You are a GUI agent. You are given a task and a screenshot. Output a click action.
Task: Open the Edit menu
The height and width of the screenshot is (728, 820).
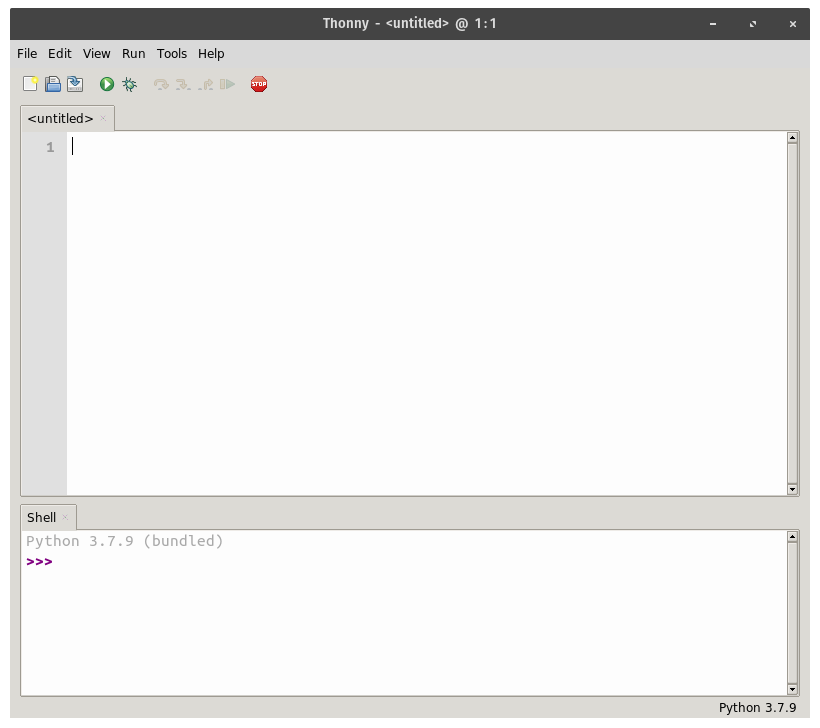(60, 54)
